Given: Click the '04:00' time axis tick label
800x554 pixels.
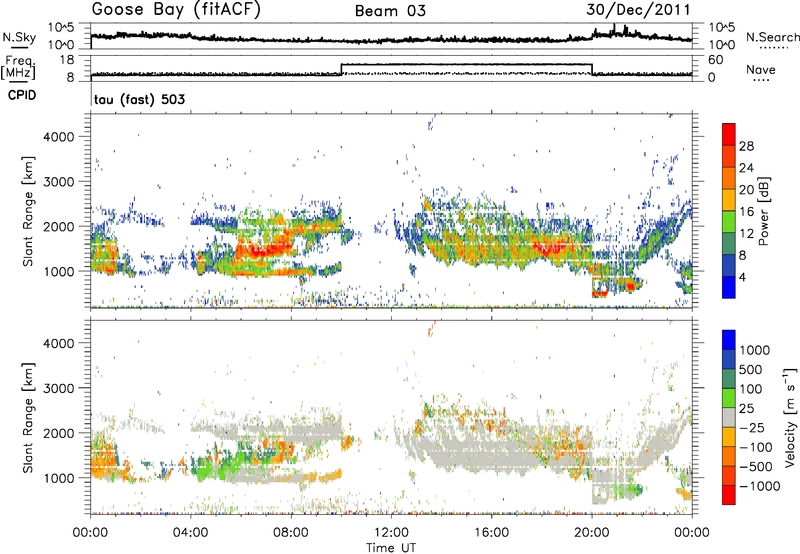Looking at the screenshot, I should click(191, 533).
